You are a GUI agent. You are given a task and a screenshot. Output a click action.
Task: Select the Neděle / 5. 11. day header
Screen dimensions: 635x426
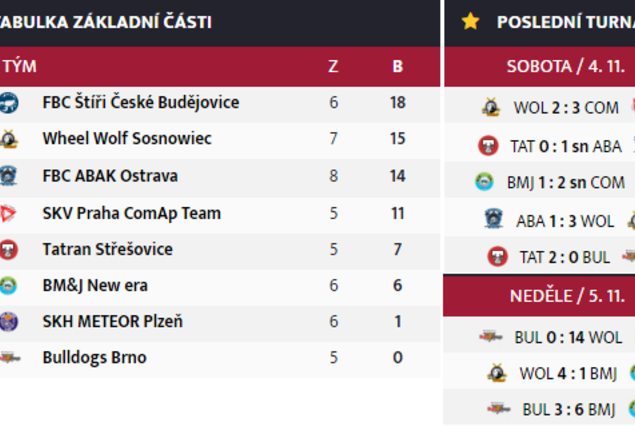click(567, 296)
